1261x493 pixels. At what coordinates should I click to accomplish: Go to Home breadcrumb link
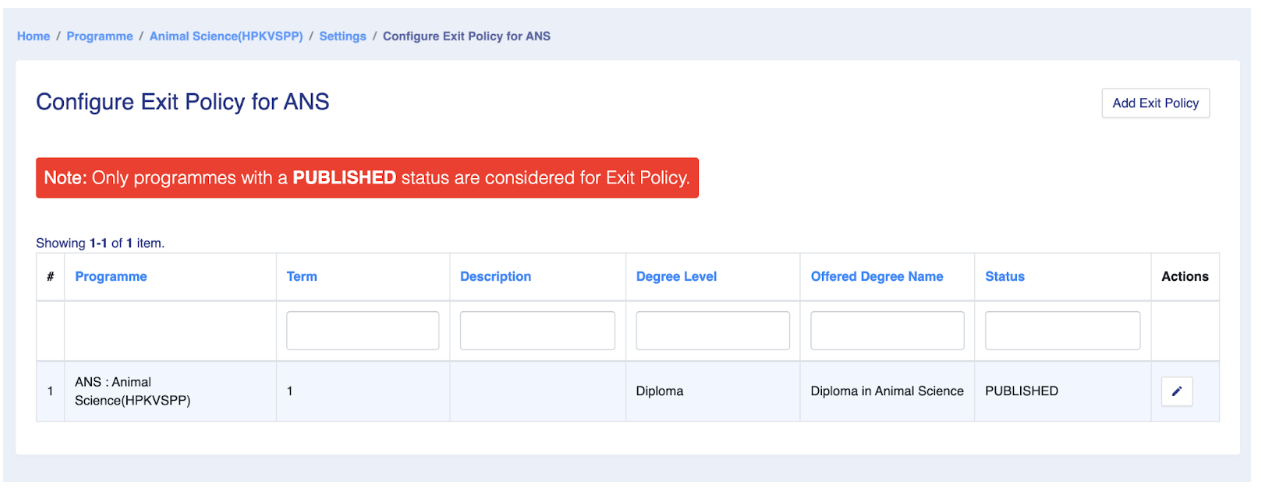(33, 36)
